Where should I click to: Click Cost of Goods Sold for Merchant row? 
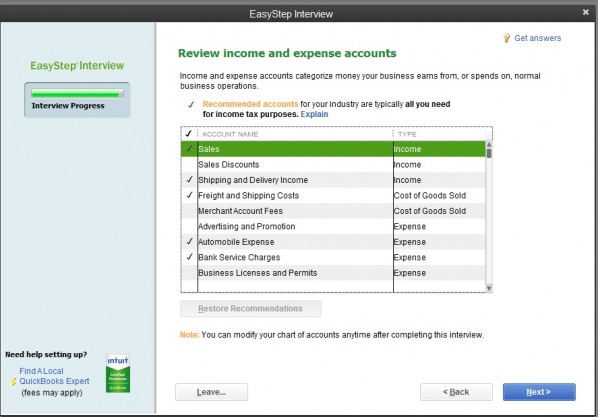click(x=430, y=211)
